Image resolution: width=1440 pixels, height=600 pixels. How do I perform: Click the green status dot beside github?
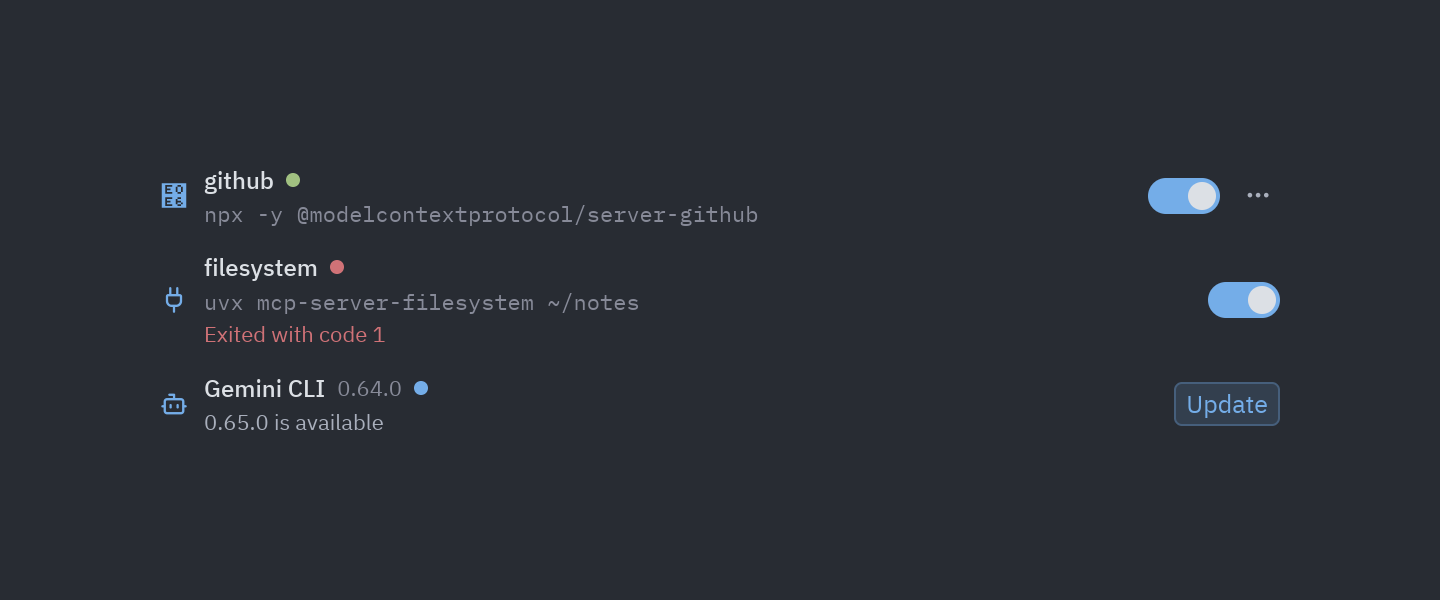pyautogui.click(x=293, y=180)
